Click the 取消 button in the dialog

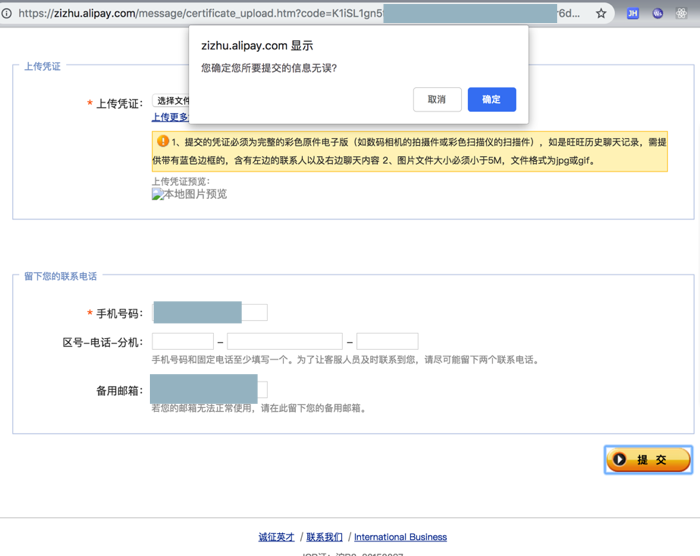click(x=437, y=99)
